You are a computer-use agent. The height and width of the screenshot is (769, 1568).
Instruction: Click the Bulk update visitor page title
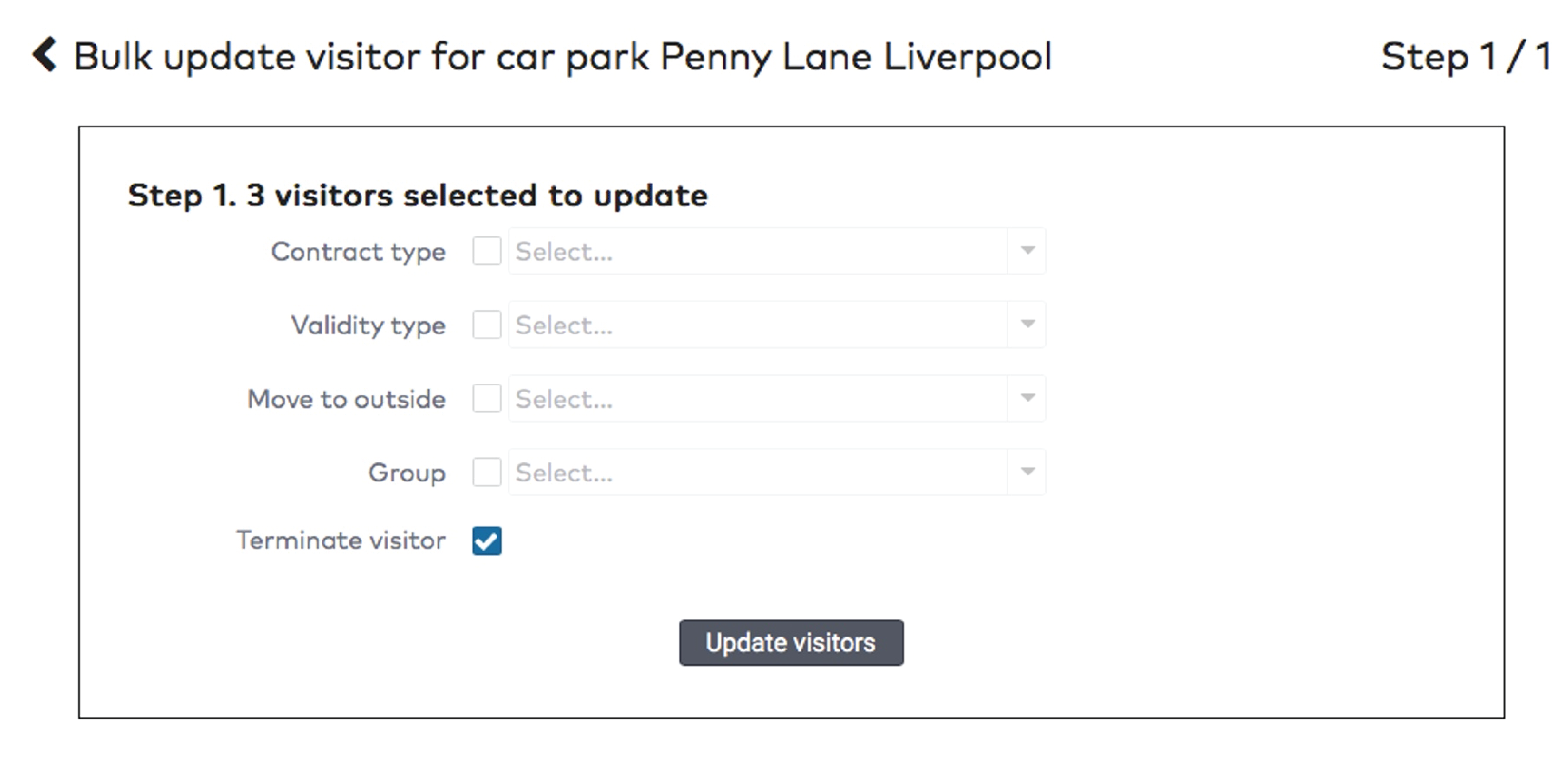tap(562, 57)
